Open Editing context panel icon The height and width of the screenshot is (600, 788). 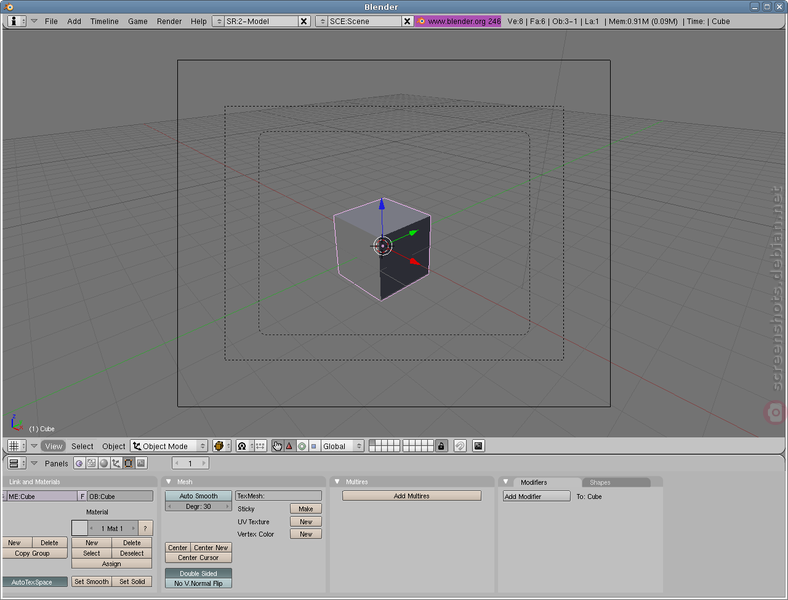(129, 463)
